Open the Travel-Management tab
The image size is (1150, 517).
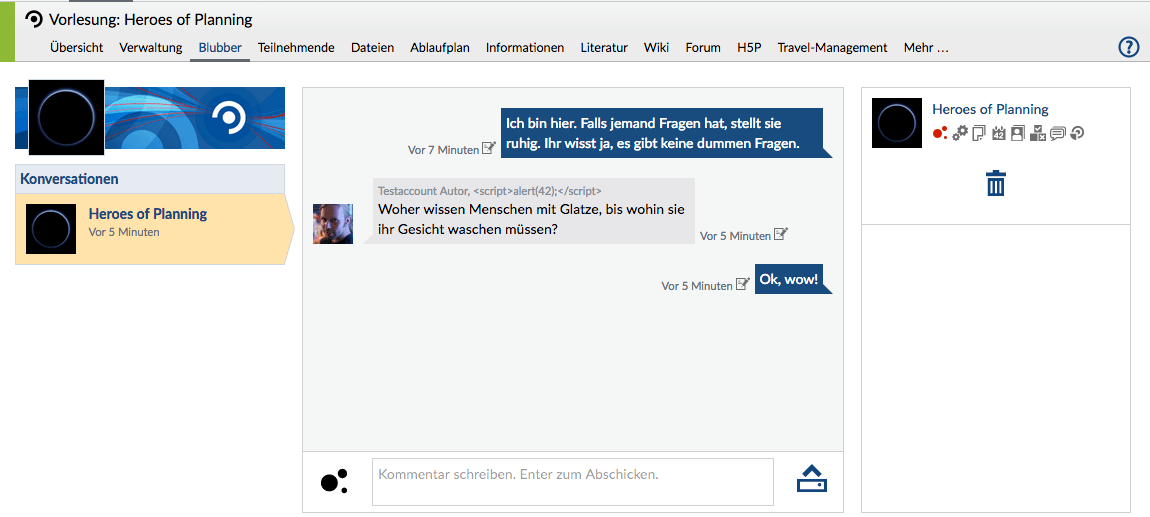(832, 48)
